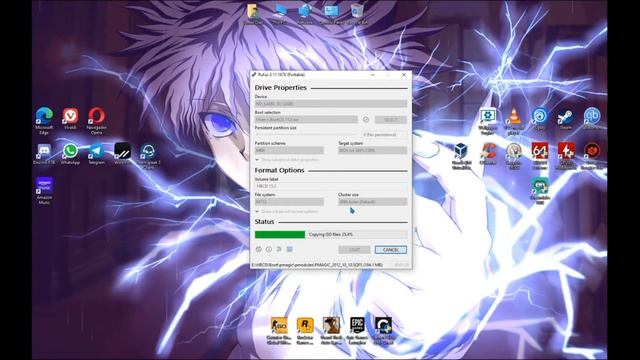Click the Persistent partition size slider
The height and width of the screenshot is (360, 640).
[306, 135]
